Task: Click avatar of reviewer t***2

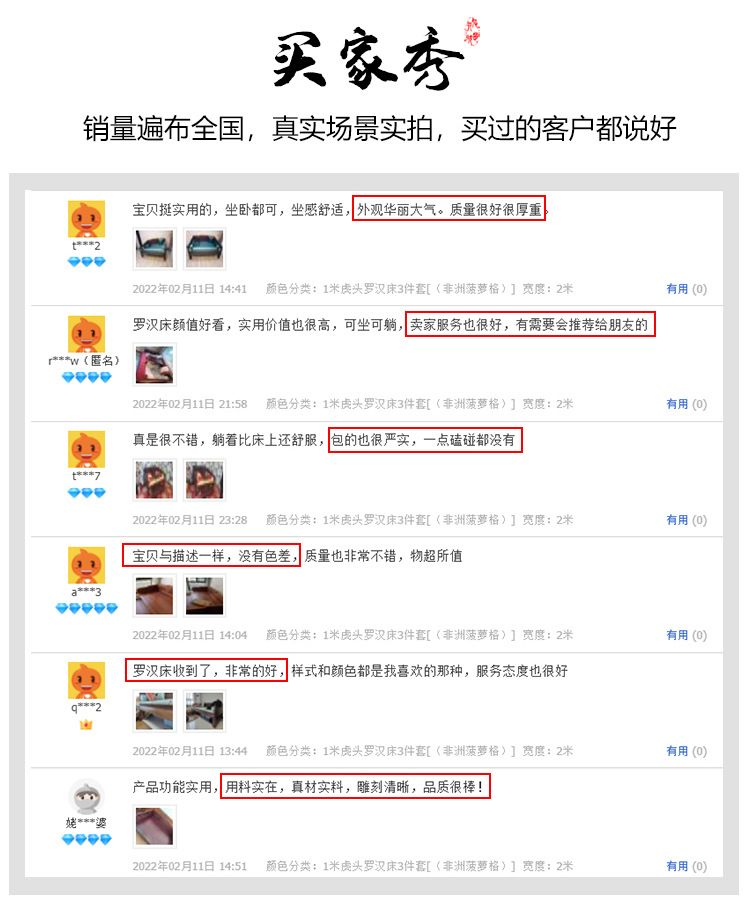Action: coord(87,218)
